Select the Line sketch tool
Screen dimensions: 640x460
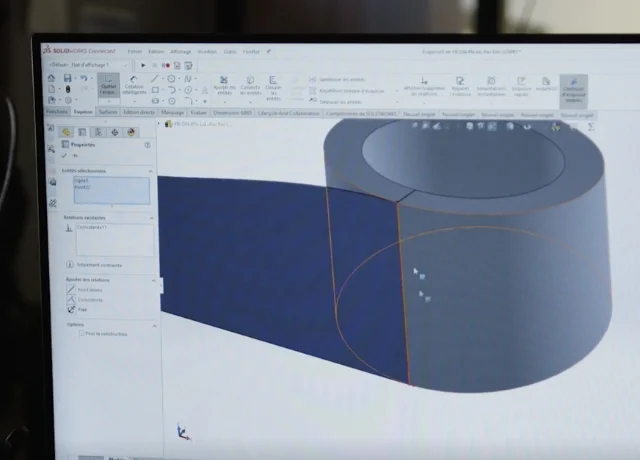tap(155, 77)
